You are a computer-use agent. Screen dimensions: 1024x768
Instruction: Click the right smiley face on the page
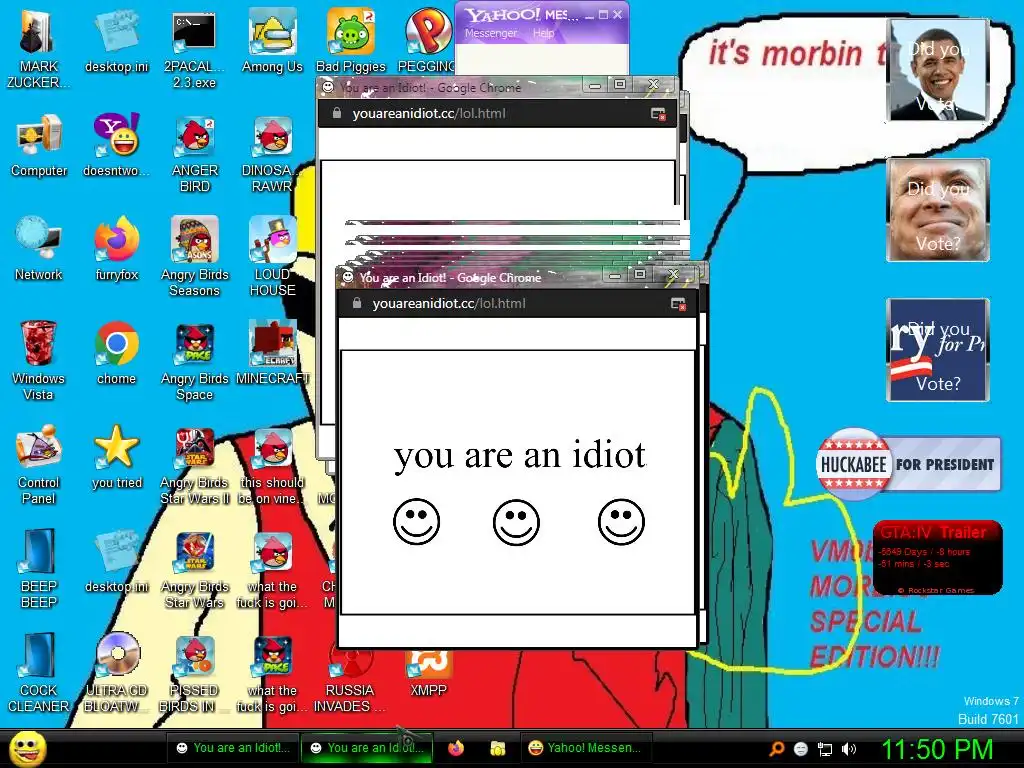(x=621, y=522)
